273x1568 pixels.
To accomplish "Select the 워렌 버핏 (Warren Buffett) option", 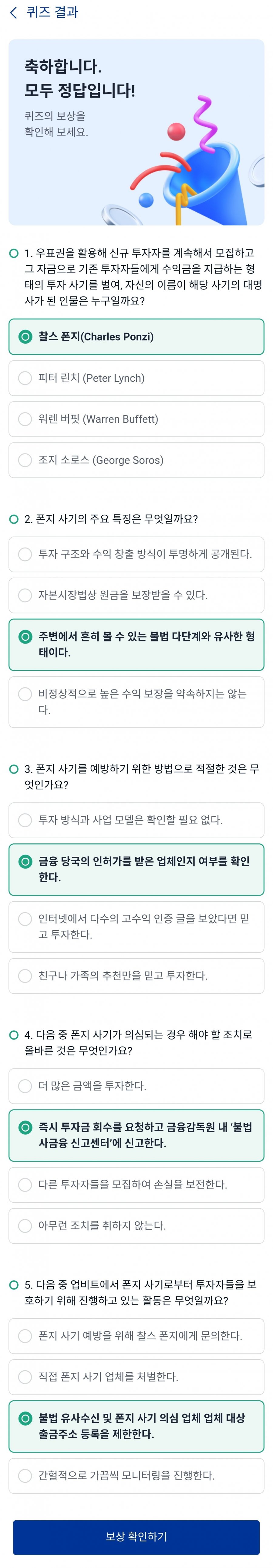I will 136,419.
